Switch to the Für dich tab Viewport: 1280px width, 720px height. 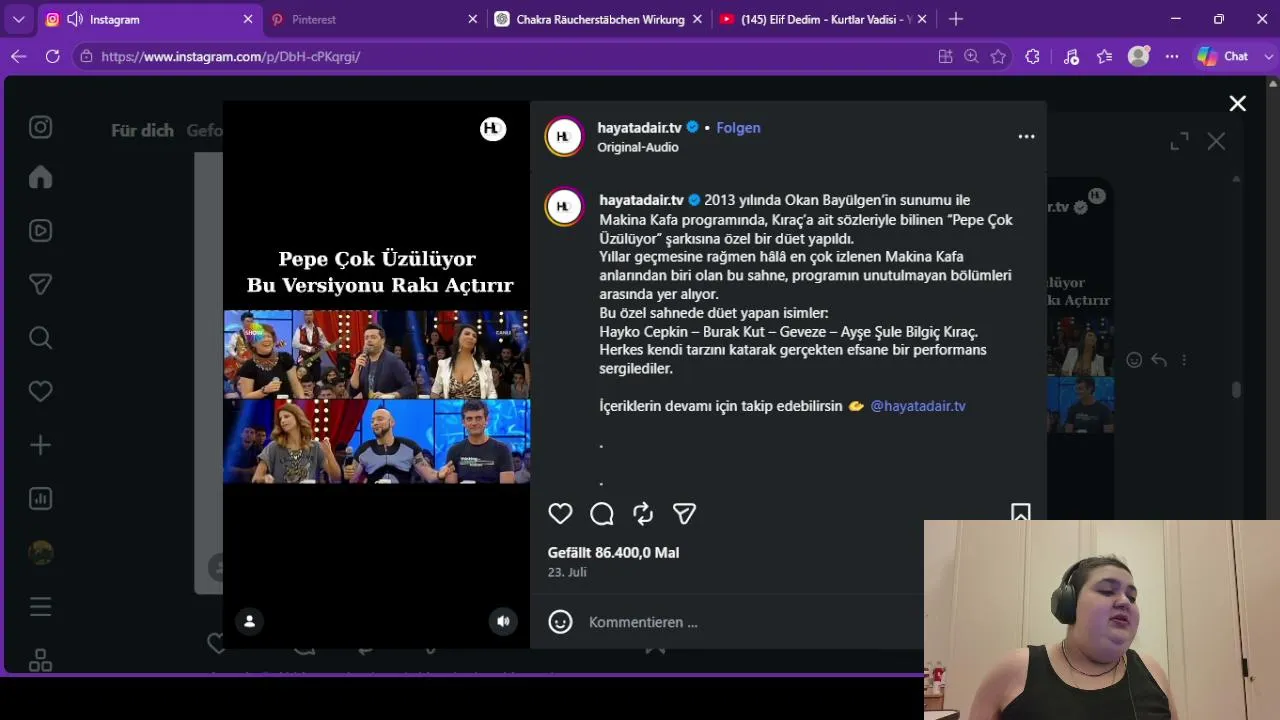[142, 131]
